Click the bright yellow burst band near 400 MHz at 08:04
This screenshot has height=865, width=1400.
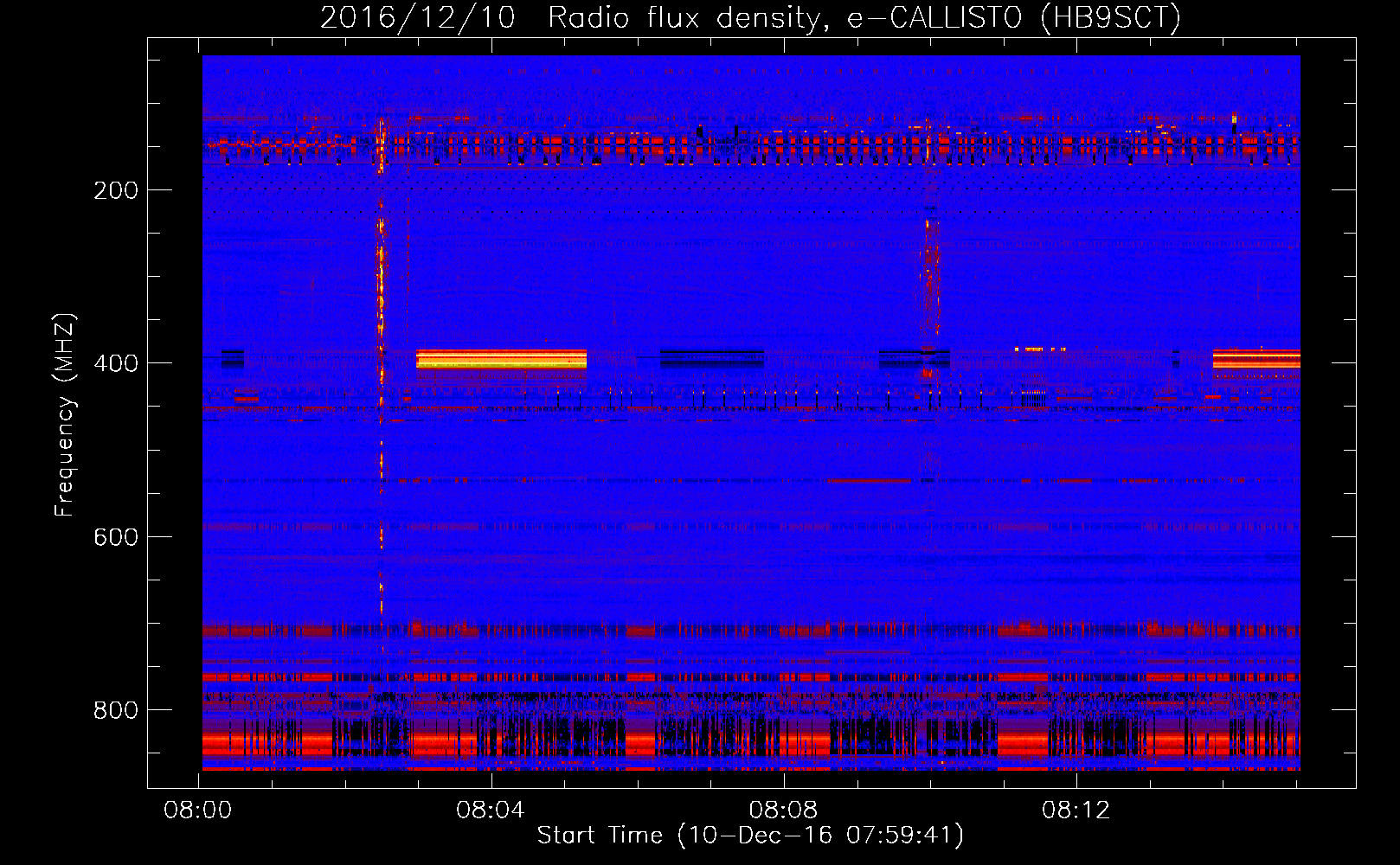coord(501,359)
